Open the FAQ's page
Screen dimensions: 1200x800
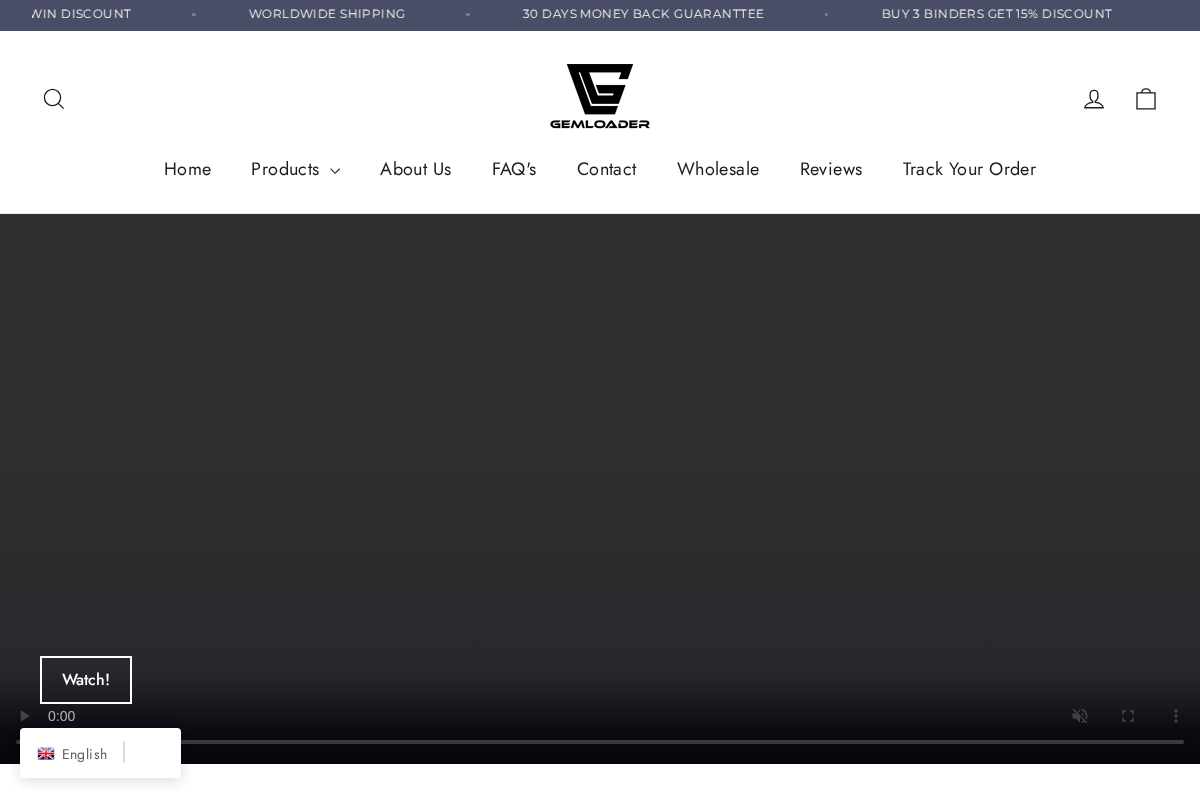point(514,169)
